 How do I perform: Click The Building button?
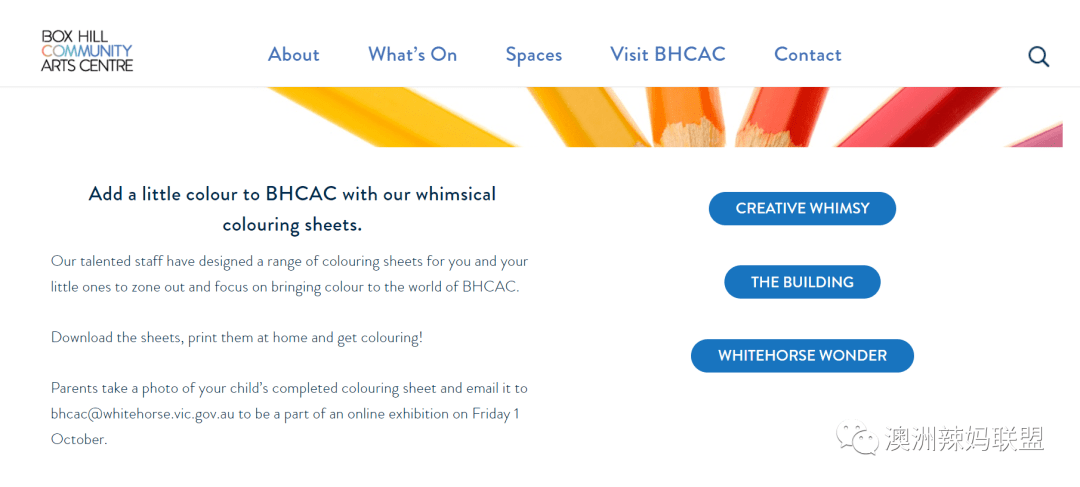[802, 282]
